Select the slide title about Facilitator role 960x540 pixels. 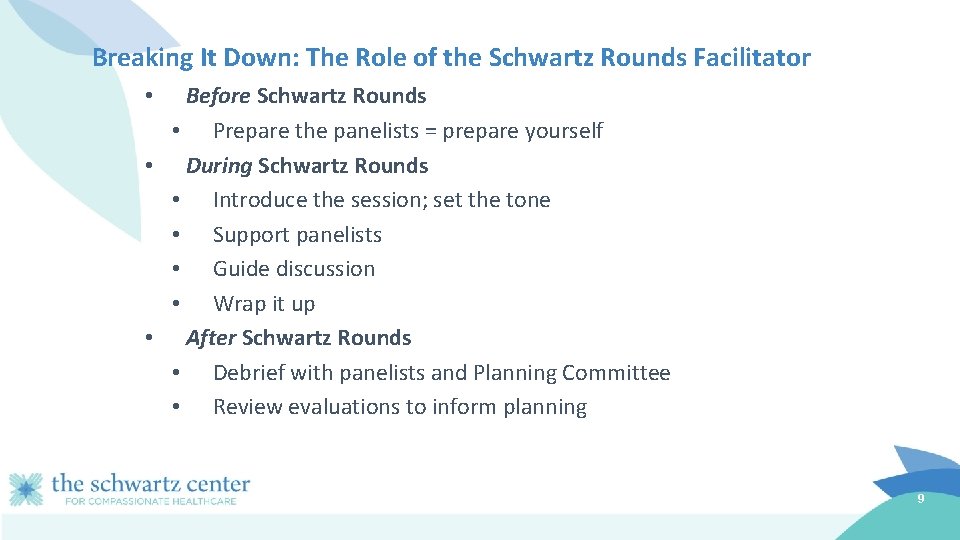coord(451,58)
